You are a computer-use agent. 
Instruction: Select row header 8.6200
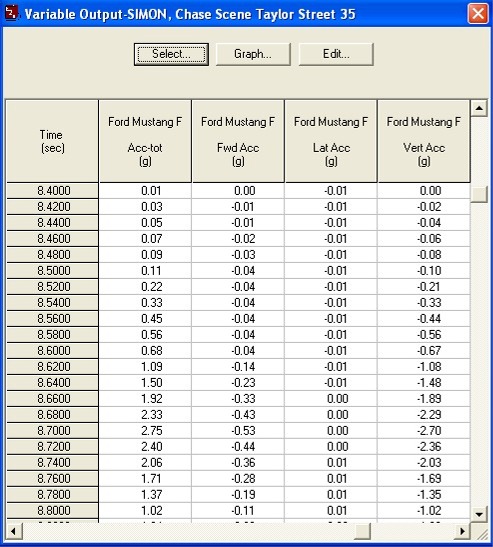[52, 367]
